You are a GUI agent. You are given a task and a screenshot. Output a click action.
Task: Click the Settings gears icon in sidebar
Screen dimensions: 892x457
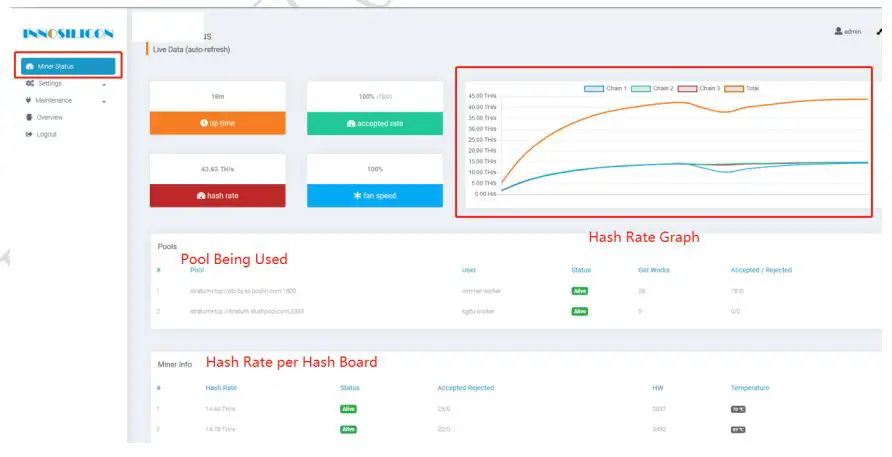point(30,84)
